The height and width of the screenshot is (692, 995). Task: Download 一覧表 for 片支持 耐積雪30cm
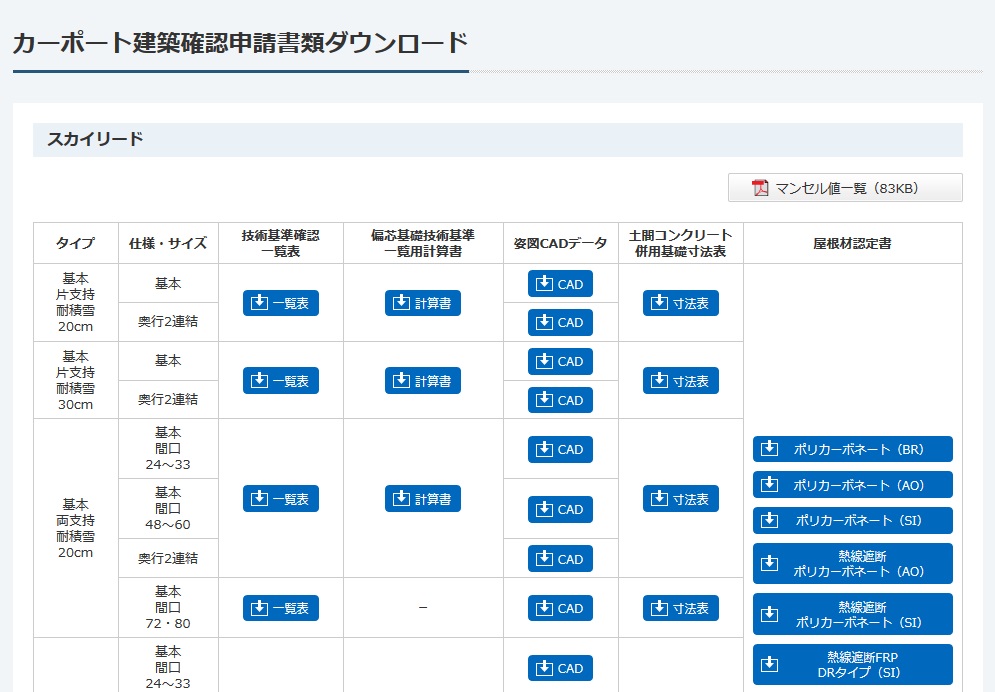click(x=280, y=381)
